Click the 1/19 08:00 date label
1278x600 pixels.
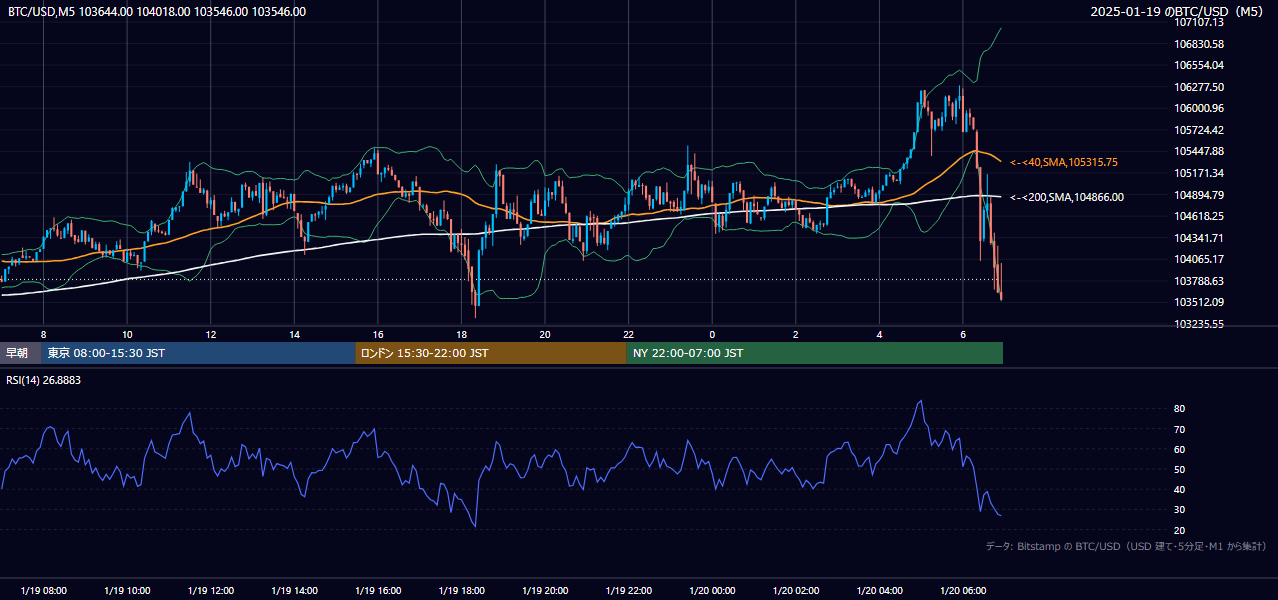point(43,591)
